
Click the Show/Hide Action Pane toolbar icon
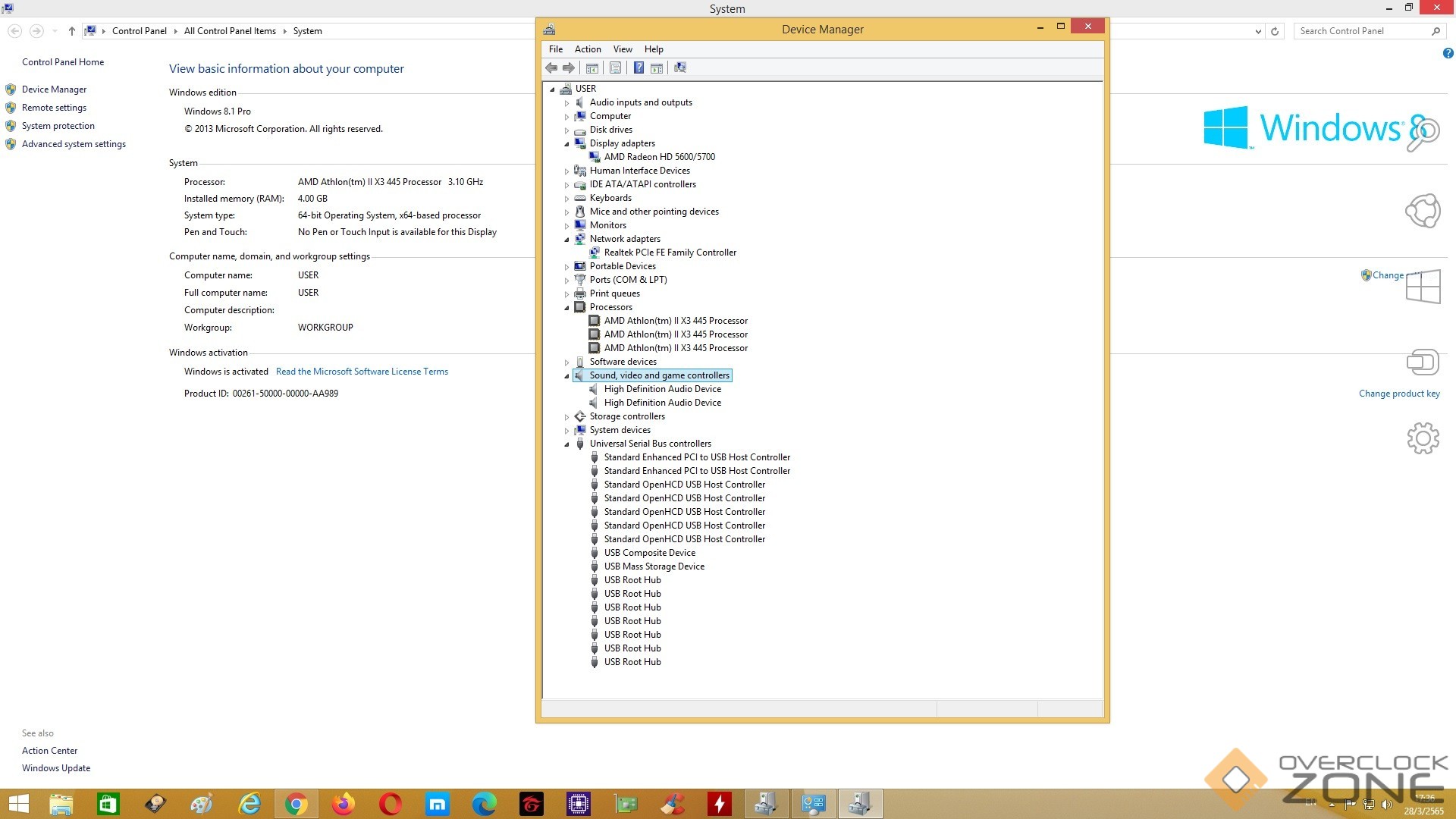pos(657,68)
